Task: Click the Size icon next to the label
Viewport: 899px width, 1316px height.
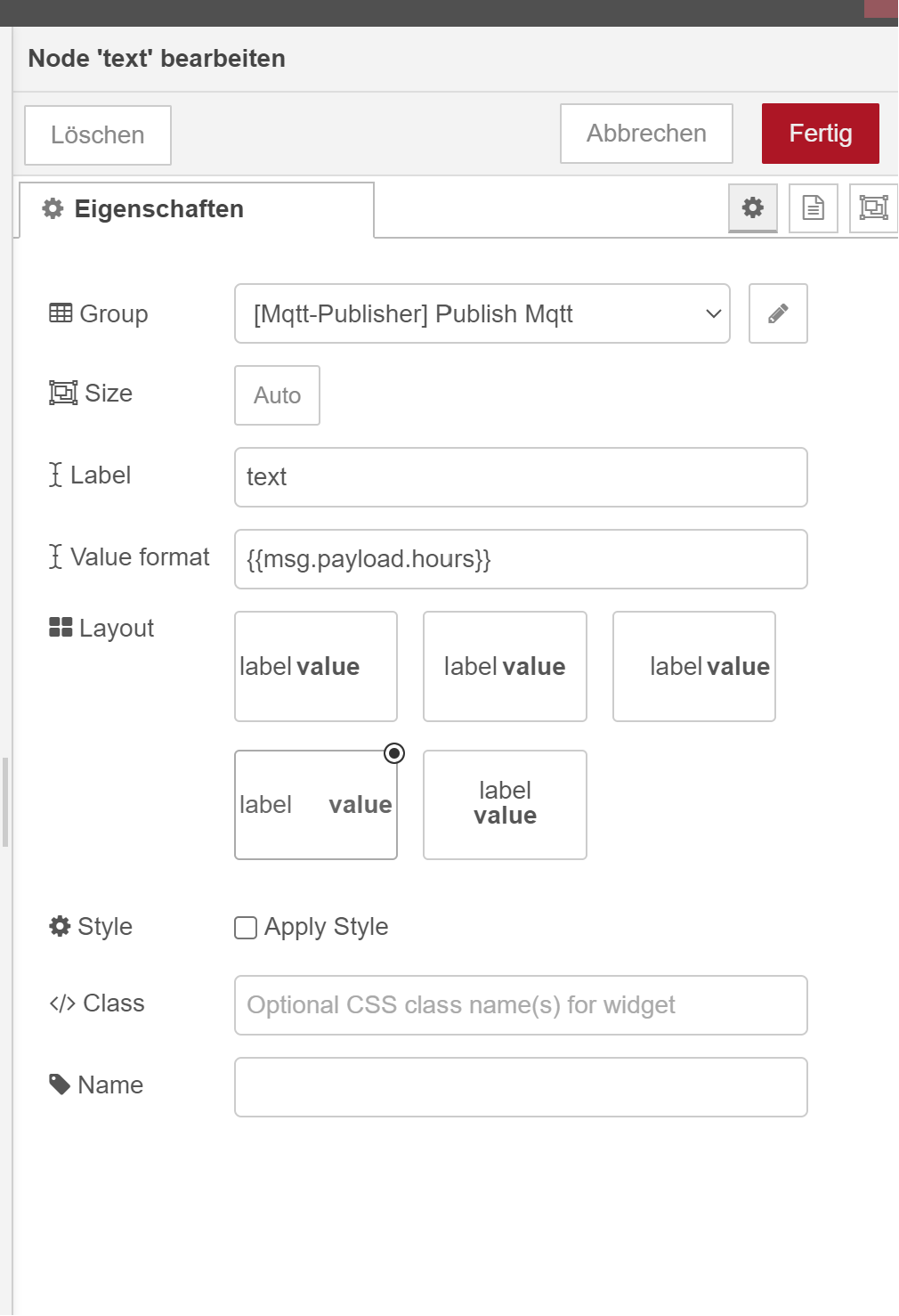Action: pyautogui.click(x=63, y=393)
